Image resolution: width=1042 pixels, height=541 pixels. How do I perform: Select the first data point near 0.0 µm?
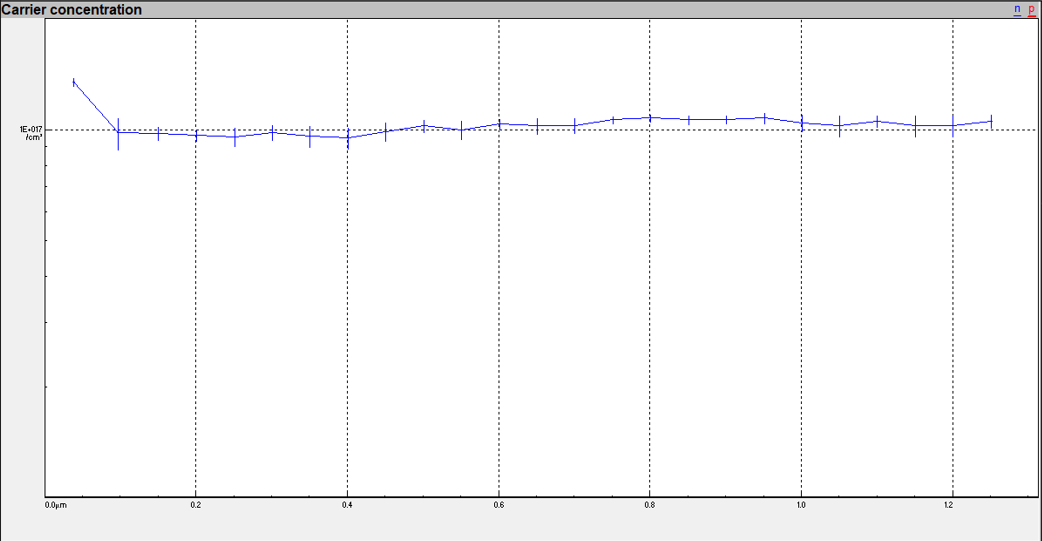(x=74, y=83)
